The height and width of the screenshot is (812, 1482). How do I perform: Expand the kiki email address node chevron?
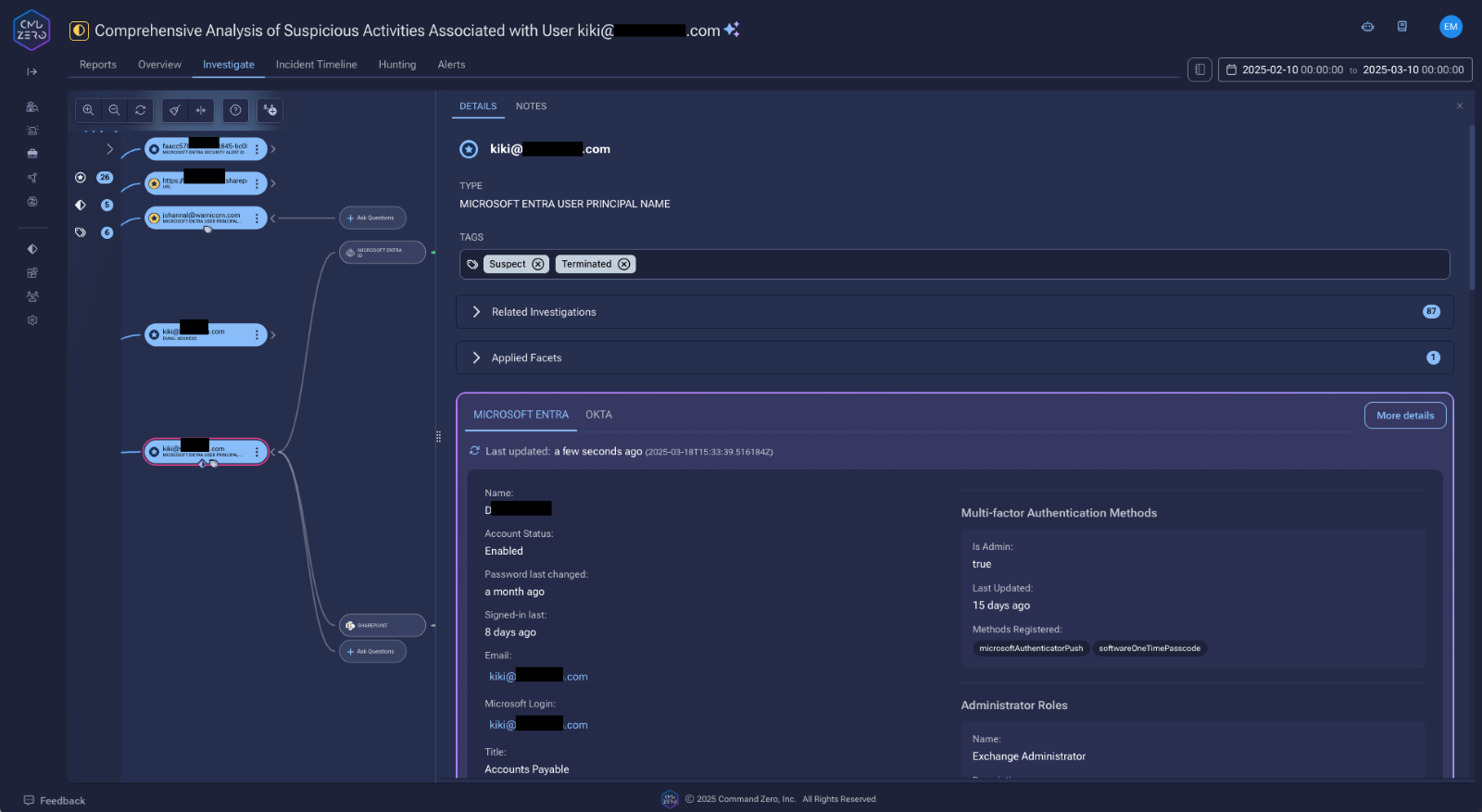coord(273,335)
